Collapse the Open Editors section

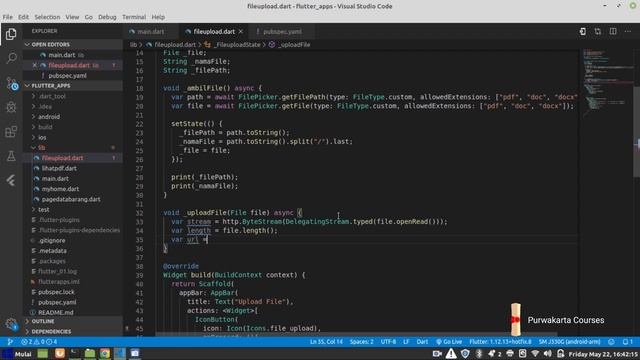click(73, 44)
